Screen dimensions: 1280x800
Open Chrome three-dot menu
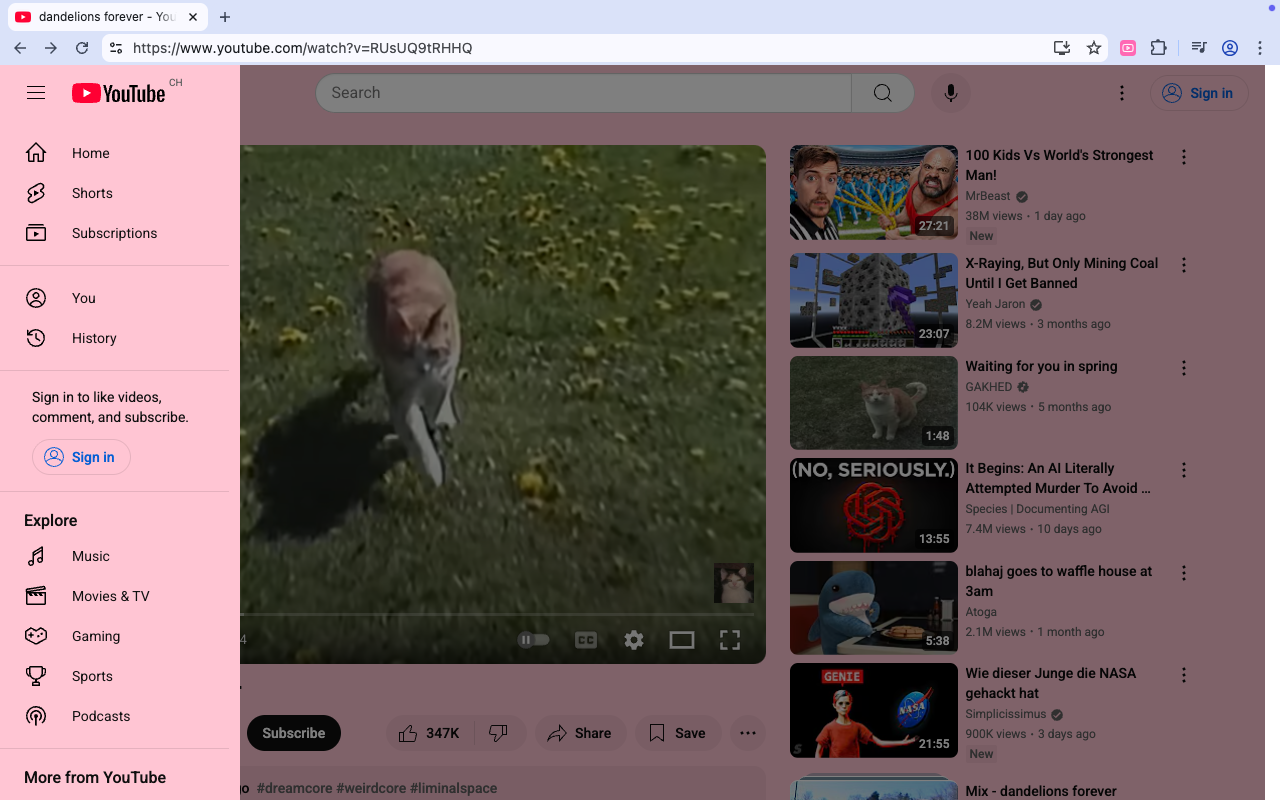(1261, 48)
